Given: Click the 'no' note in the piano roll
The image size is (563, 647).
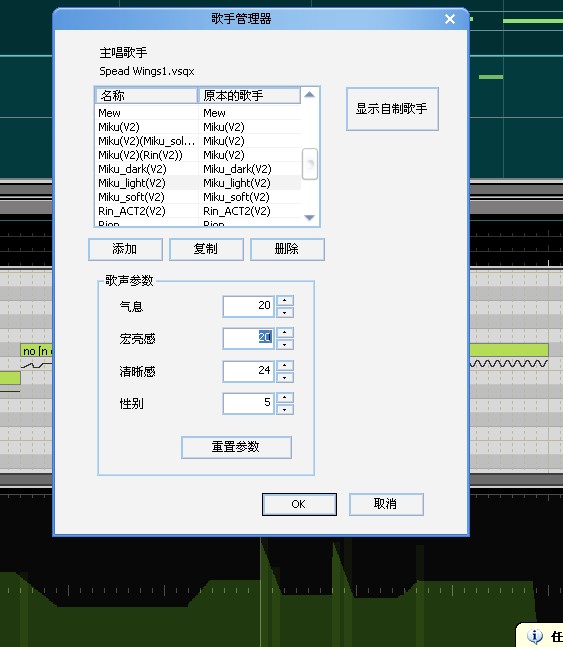Looking at the screenshot, I should [x=36, y=351].
